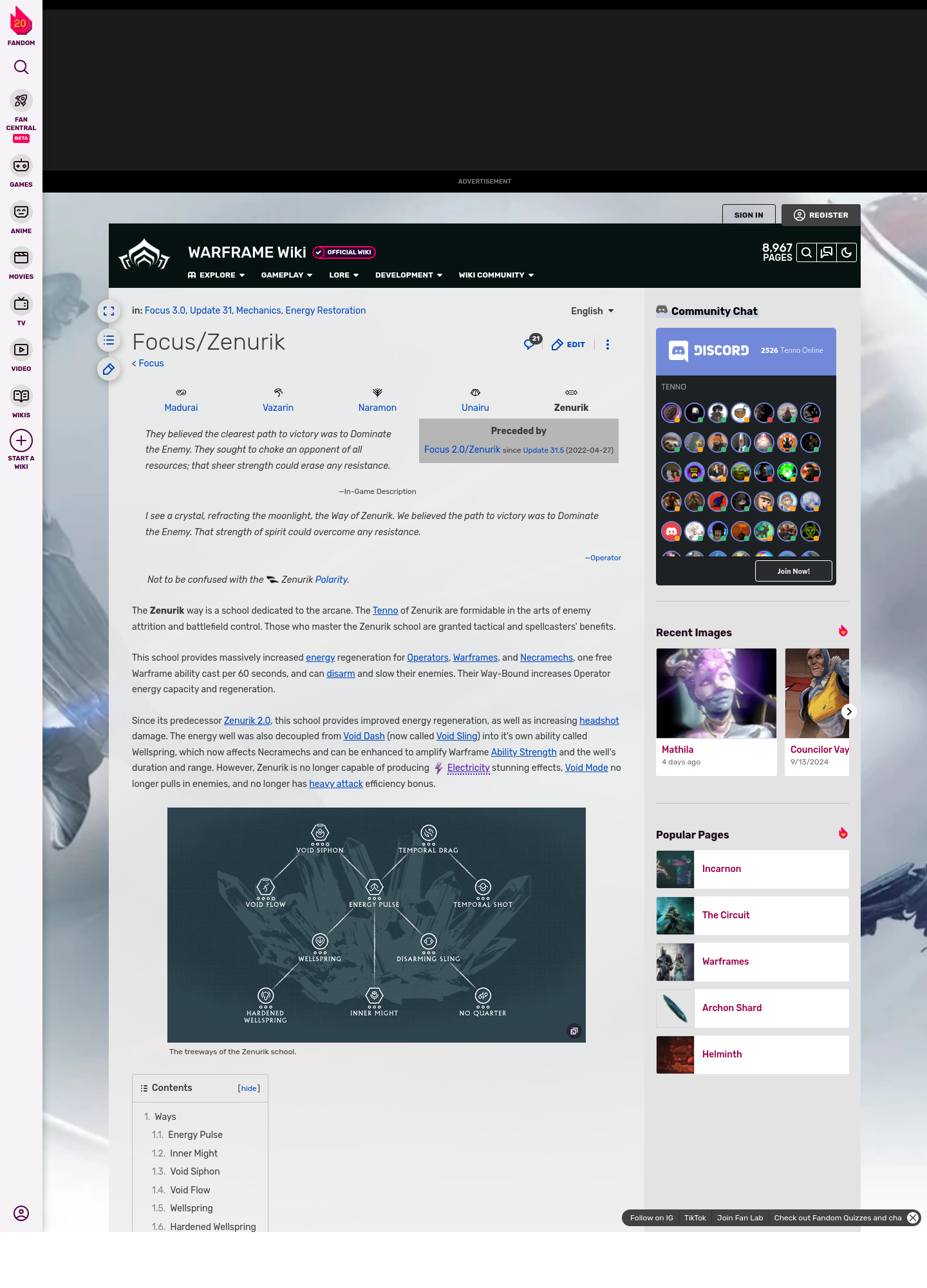Open the three-dot more actions menu
The width and height of the screenshot is (927, 1288).
coord(608,345)
